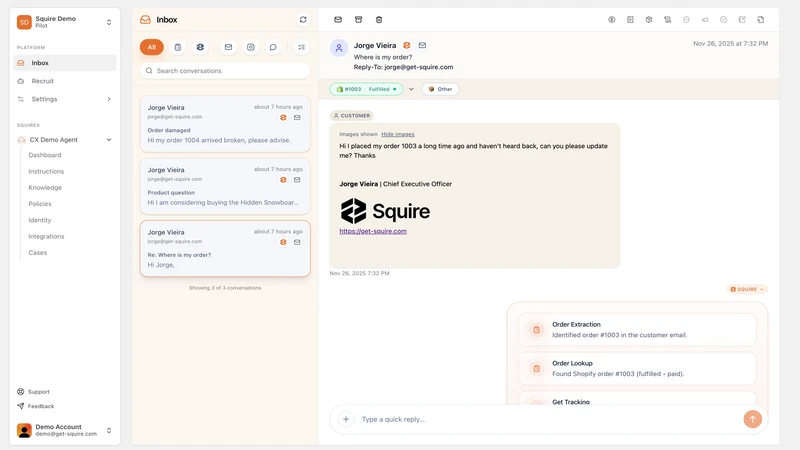This screenshot has height=450, width=800.
Task: Filter inbox by Squire logo icon
Action: [200, 47]
